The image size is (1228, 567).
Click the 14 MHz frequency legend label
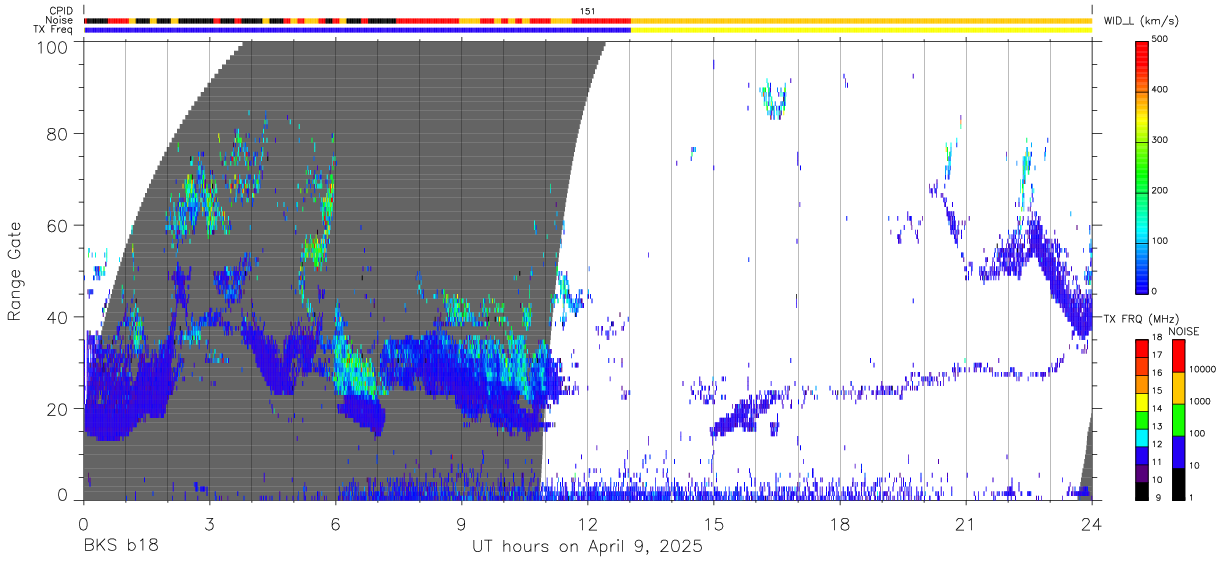[1156, 409]
